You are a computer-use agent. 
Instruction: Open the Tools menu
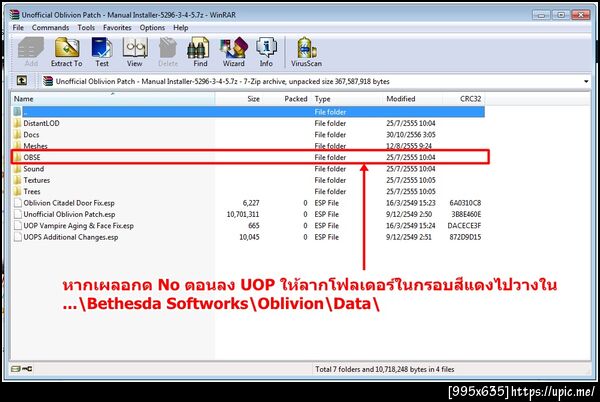[86, 28]
